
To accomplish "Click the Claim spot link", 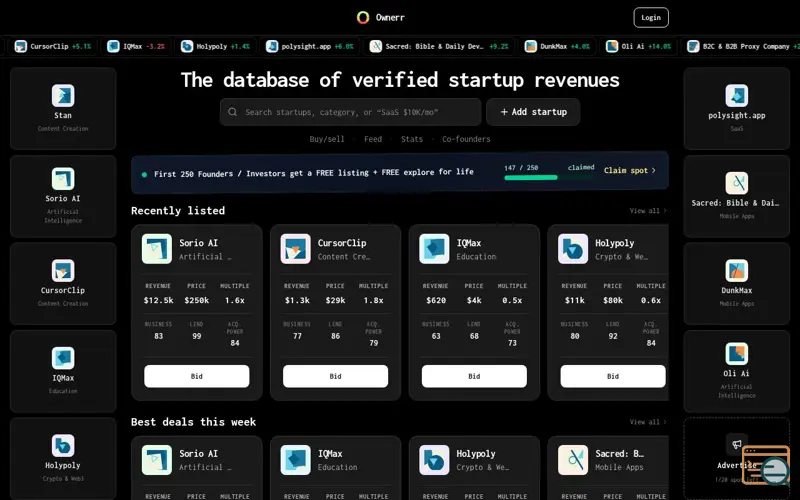I will [x=630, y=170].
